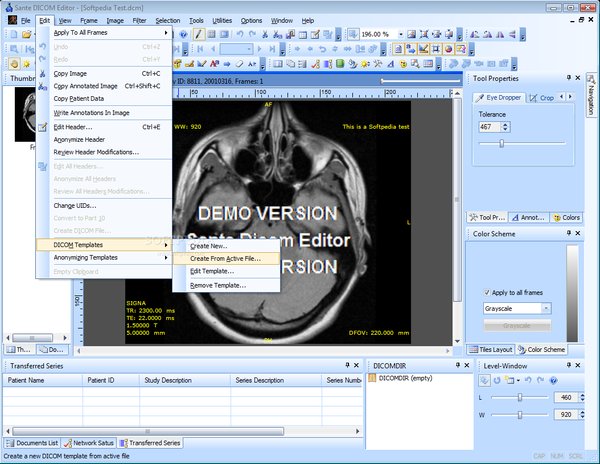Close the Color Scheme panel

coord(577,234)
